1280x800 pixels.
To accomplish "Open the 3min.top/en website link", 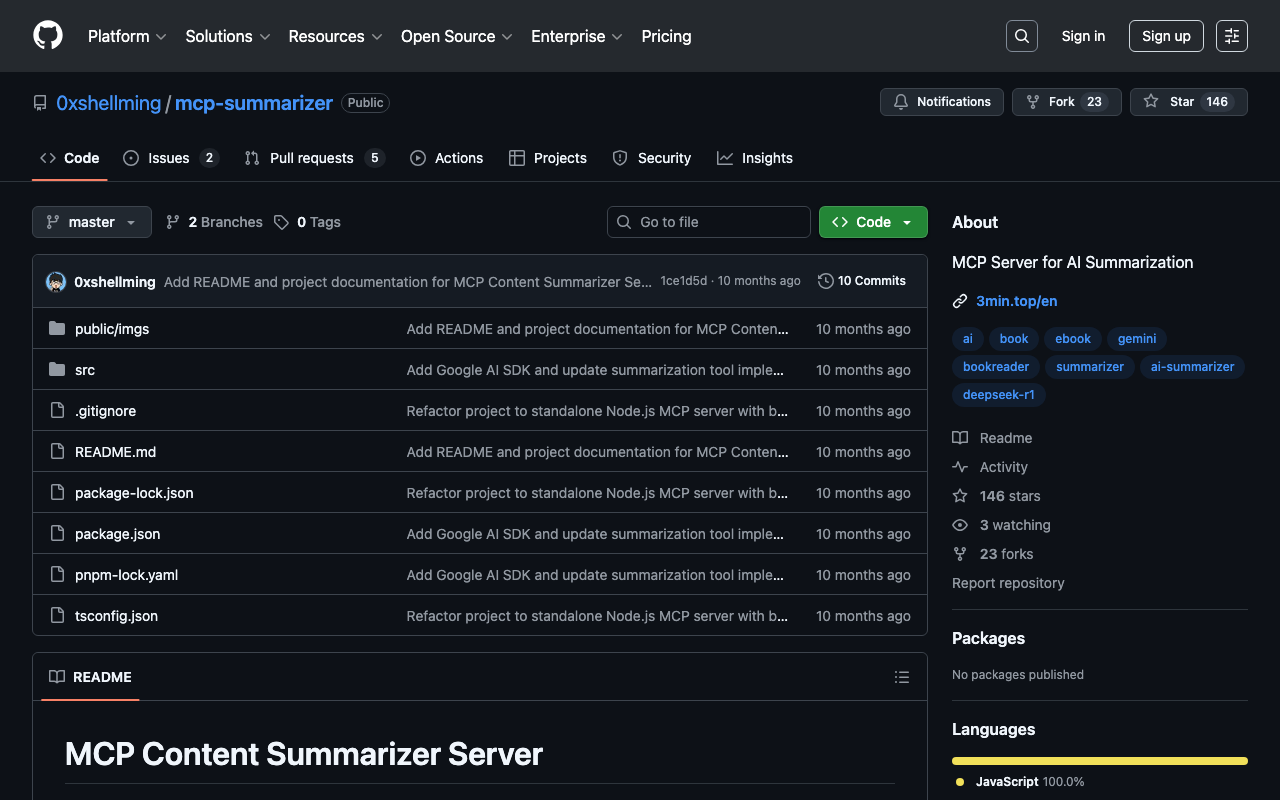I will point(1017,301).
